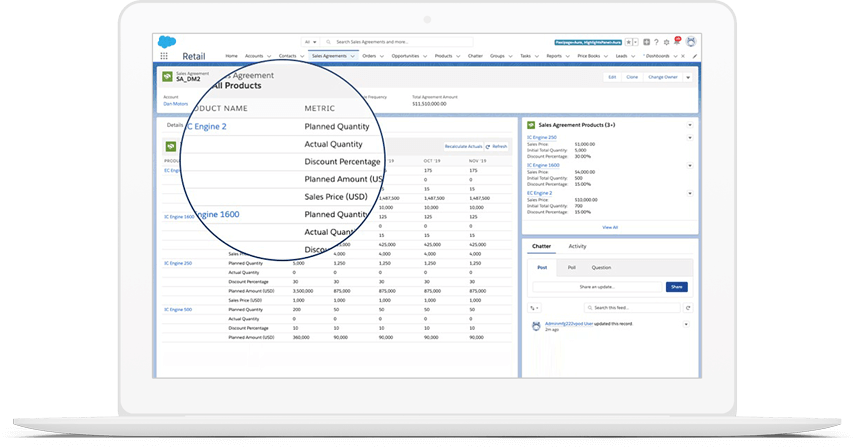Open IC Engine 250 link in products card

[542, 138]
